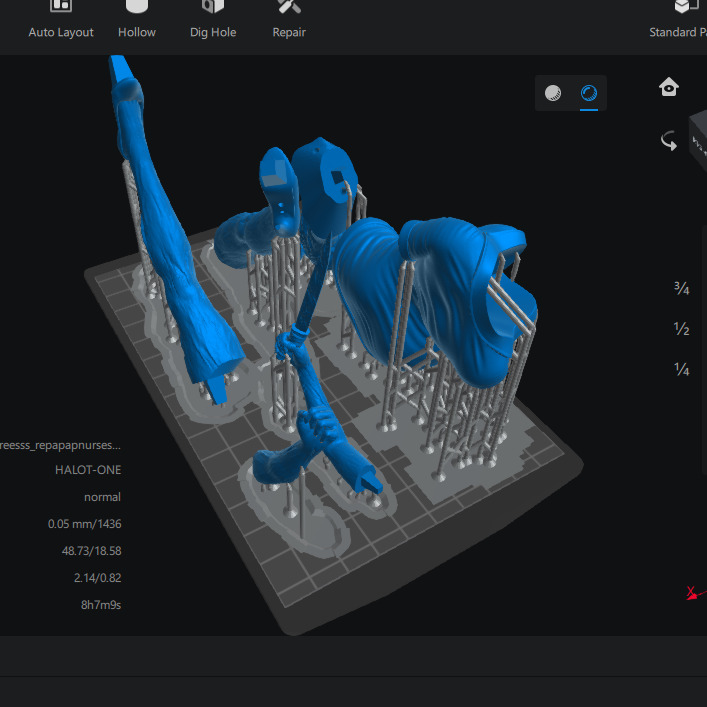Open the Repair tool

[x=289, y=20]
